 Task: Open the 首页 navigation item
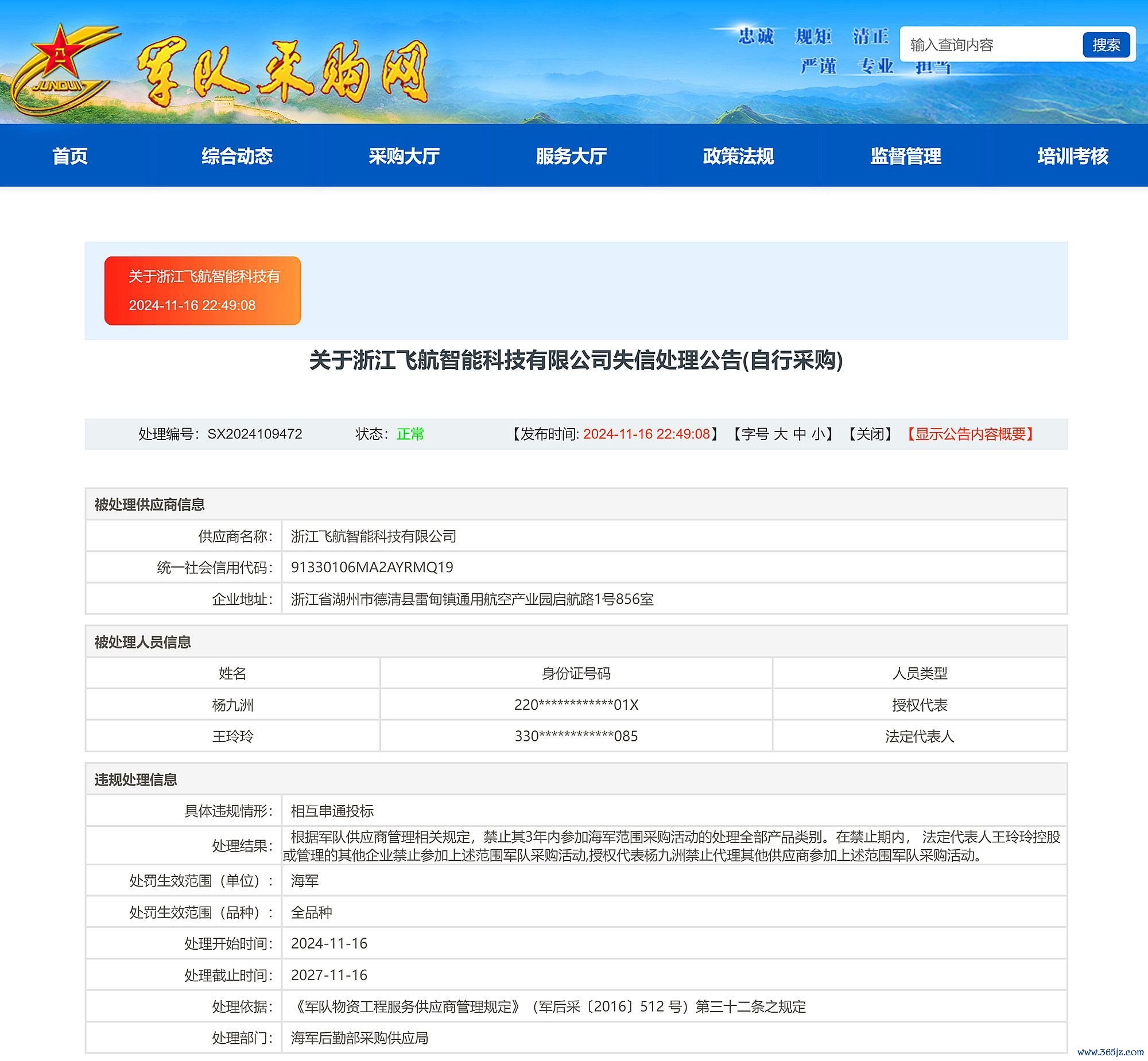(x=70, y=156)
